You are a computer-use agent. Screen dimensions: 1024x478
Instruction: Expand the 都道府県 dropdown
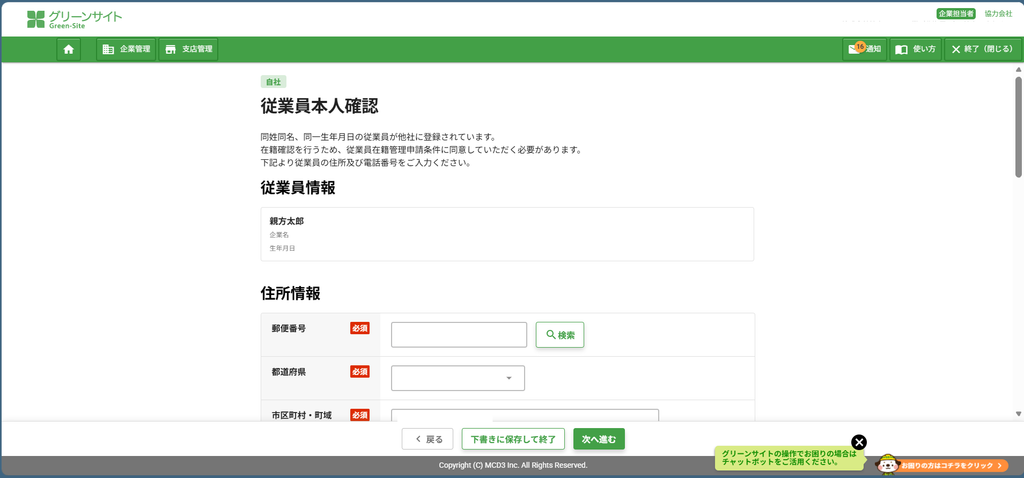(x=458, y=378)
